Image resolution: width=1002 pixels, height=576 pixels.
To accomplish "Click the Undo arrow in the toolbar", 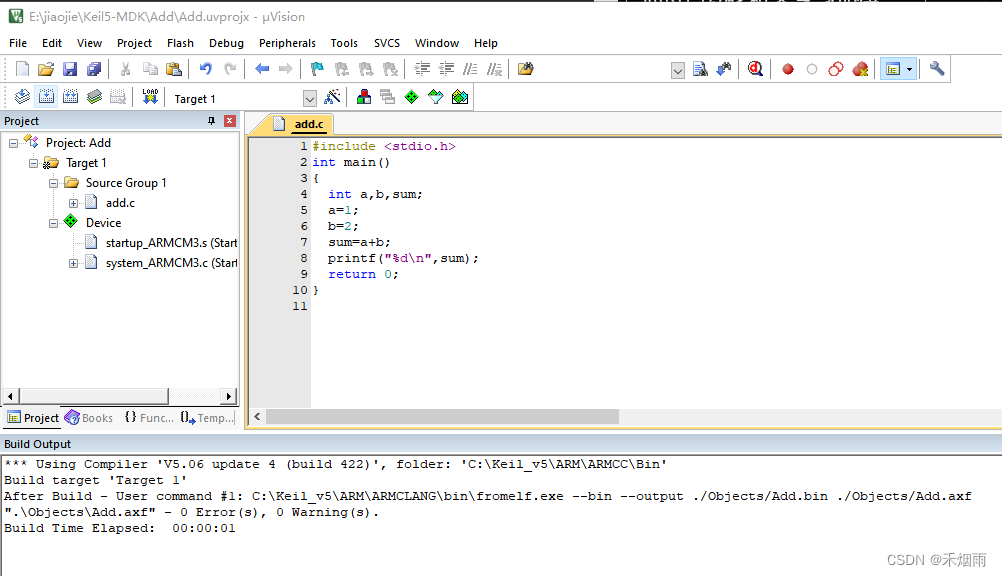I will pos(205,69).
